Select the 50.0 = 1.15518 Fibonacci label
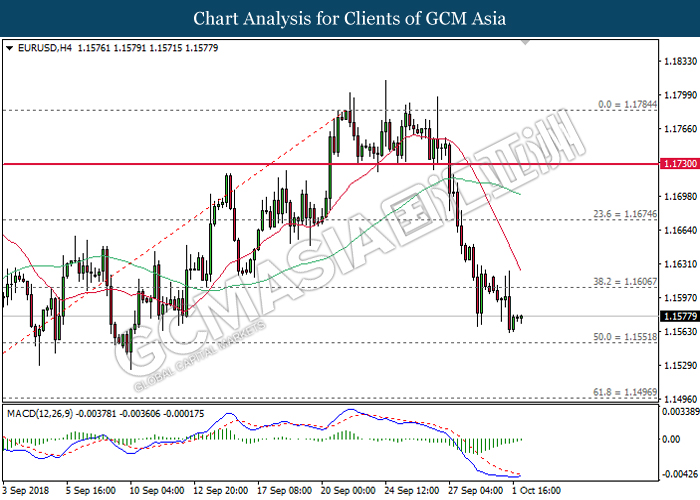 point(625,337)
